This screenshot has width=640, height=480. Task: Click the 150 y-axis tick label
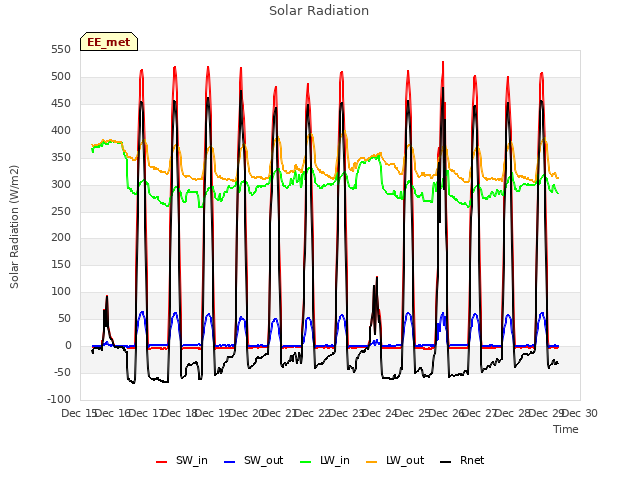point(61,264)
